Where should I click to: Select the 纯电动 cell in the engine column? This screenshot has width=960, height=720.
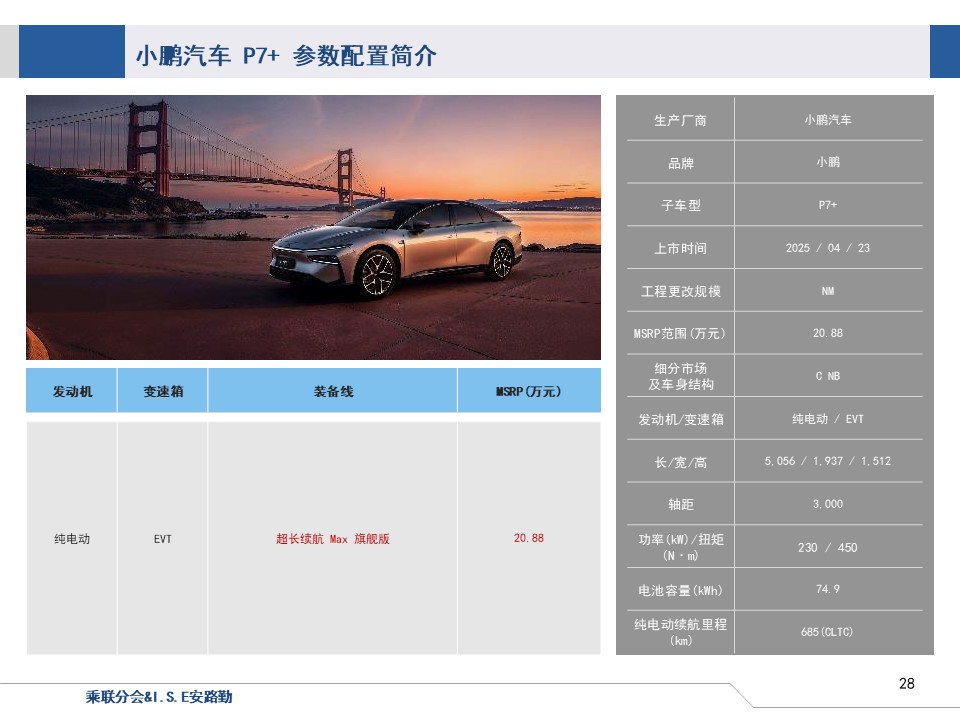pos(72,539)
